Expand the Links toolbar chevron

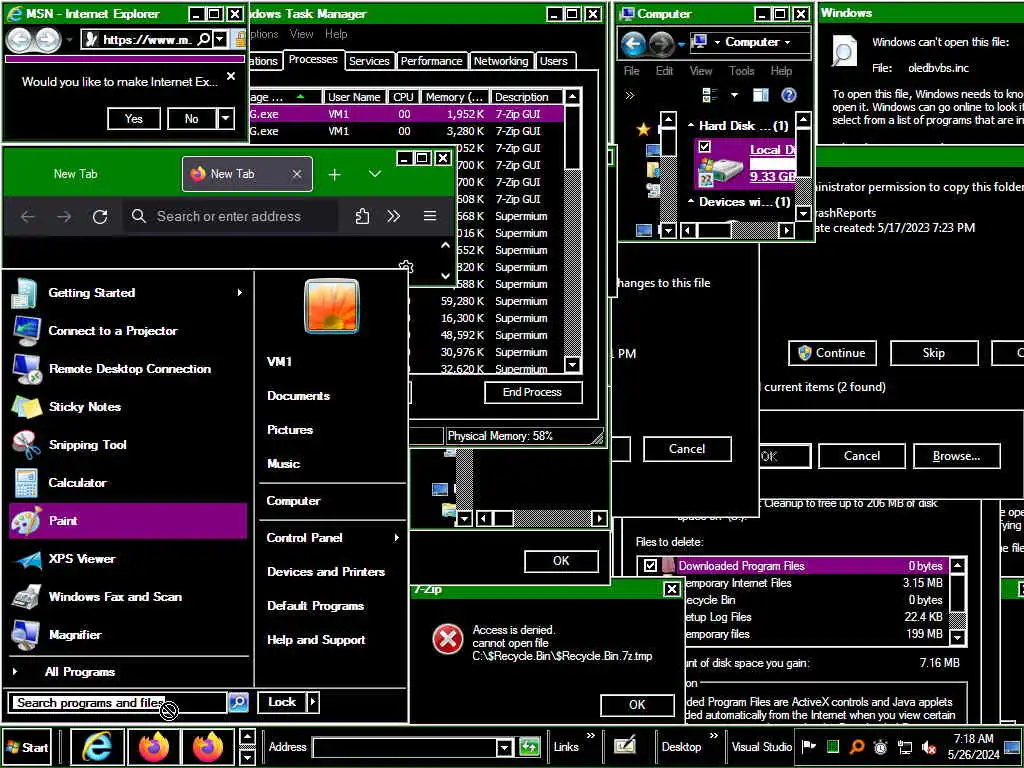tap(590, 736)
